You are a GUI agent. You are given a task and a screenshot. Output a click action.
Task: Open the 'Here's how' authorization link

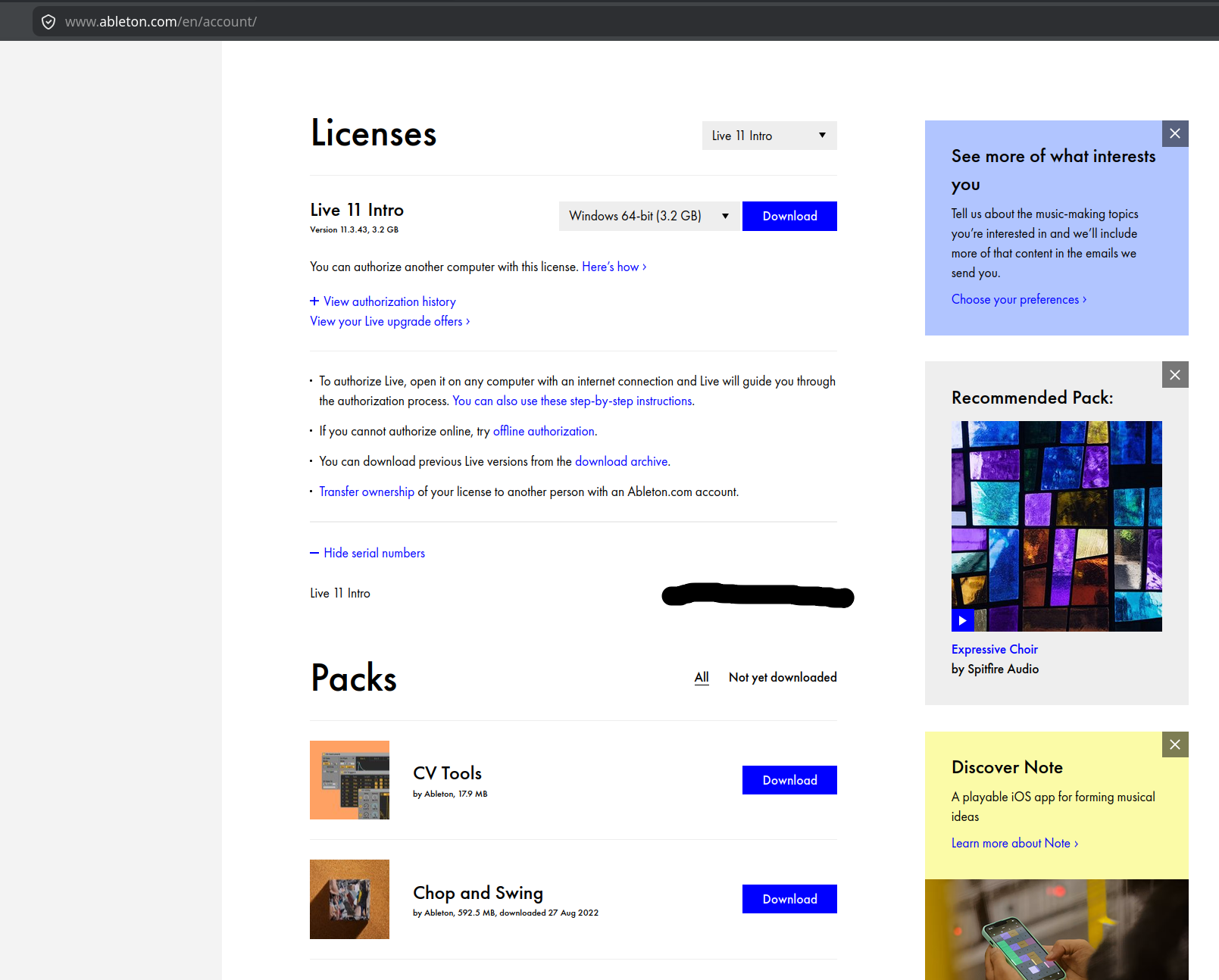tap(614, 267)
